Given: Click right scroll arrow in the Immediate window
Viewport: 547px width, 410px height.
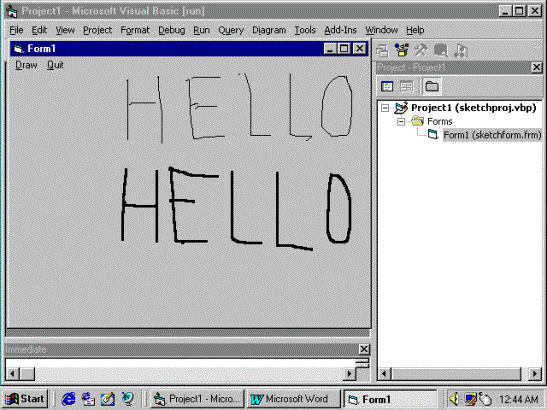Looking at the screenshot, I should (349, 374).
